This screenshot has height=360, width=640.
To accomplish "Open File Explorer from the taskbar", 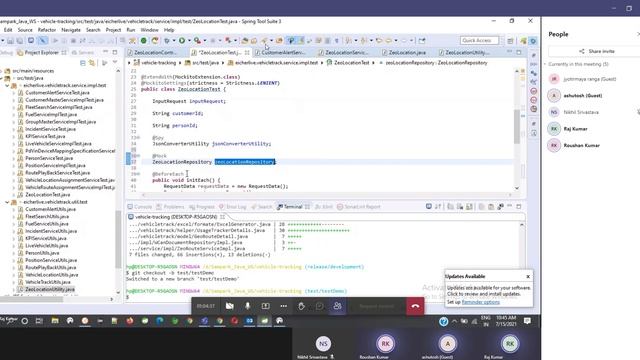I will pos(55,321).
